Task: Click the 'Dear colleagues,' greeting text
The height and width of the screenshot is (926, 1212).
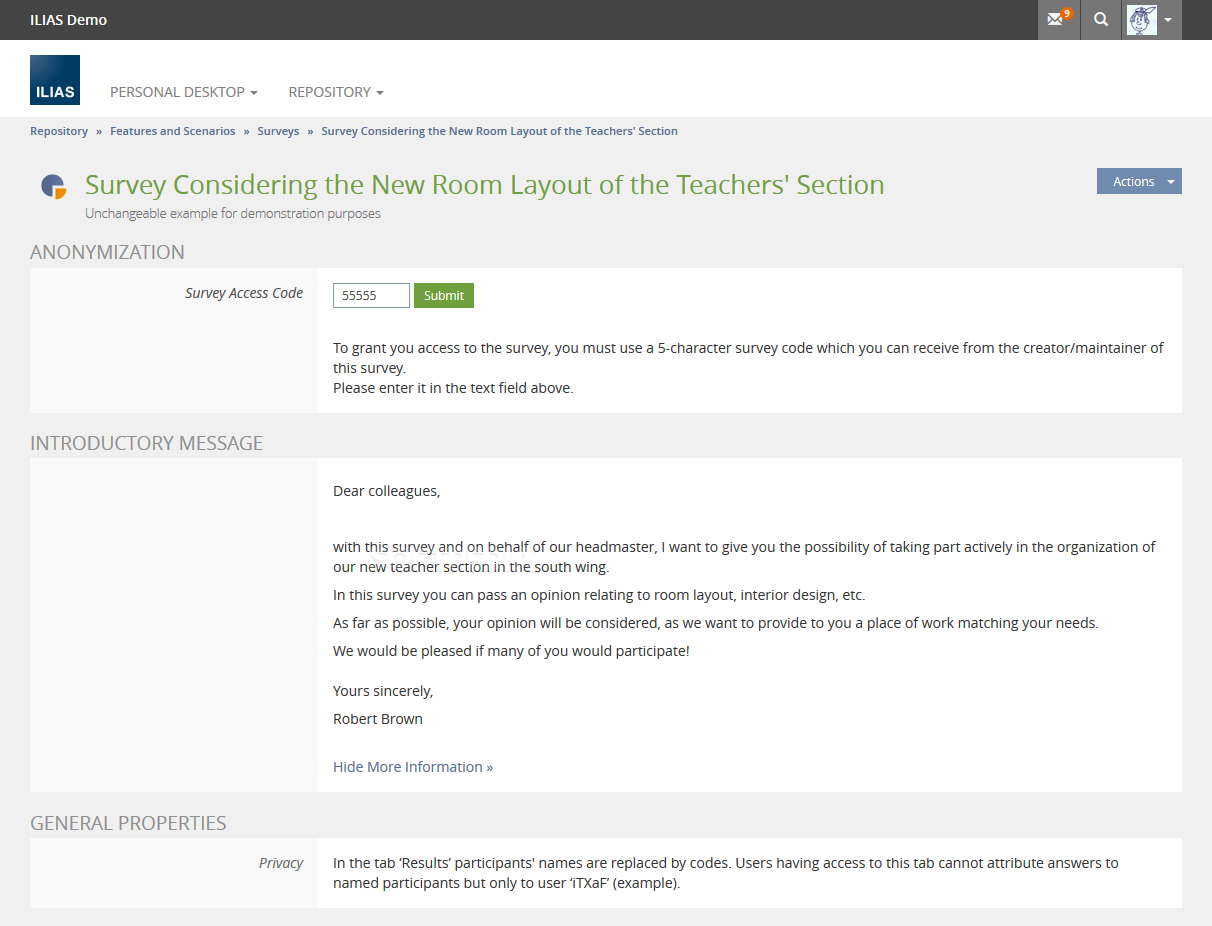Action: [x=386, y=491]
